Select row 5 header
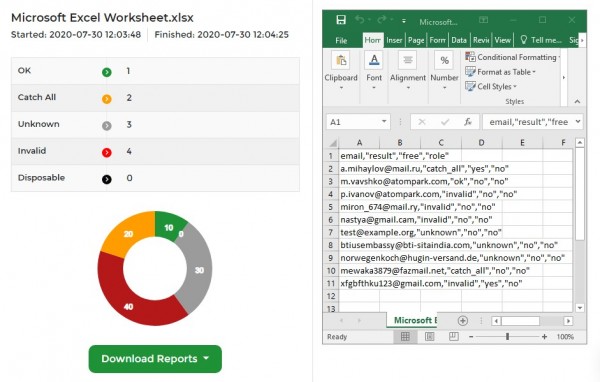Image resolution: width=600 pixels, height=382 pixels. pyautogui.click(x=331, y=207)
